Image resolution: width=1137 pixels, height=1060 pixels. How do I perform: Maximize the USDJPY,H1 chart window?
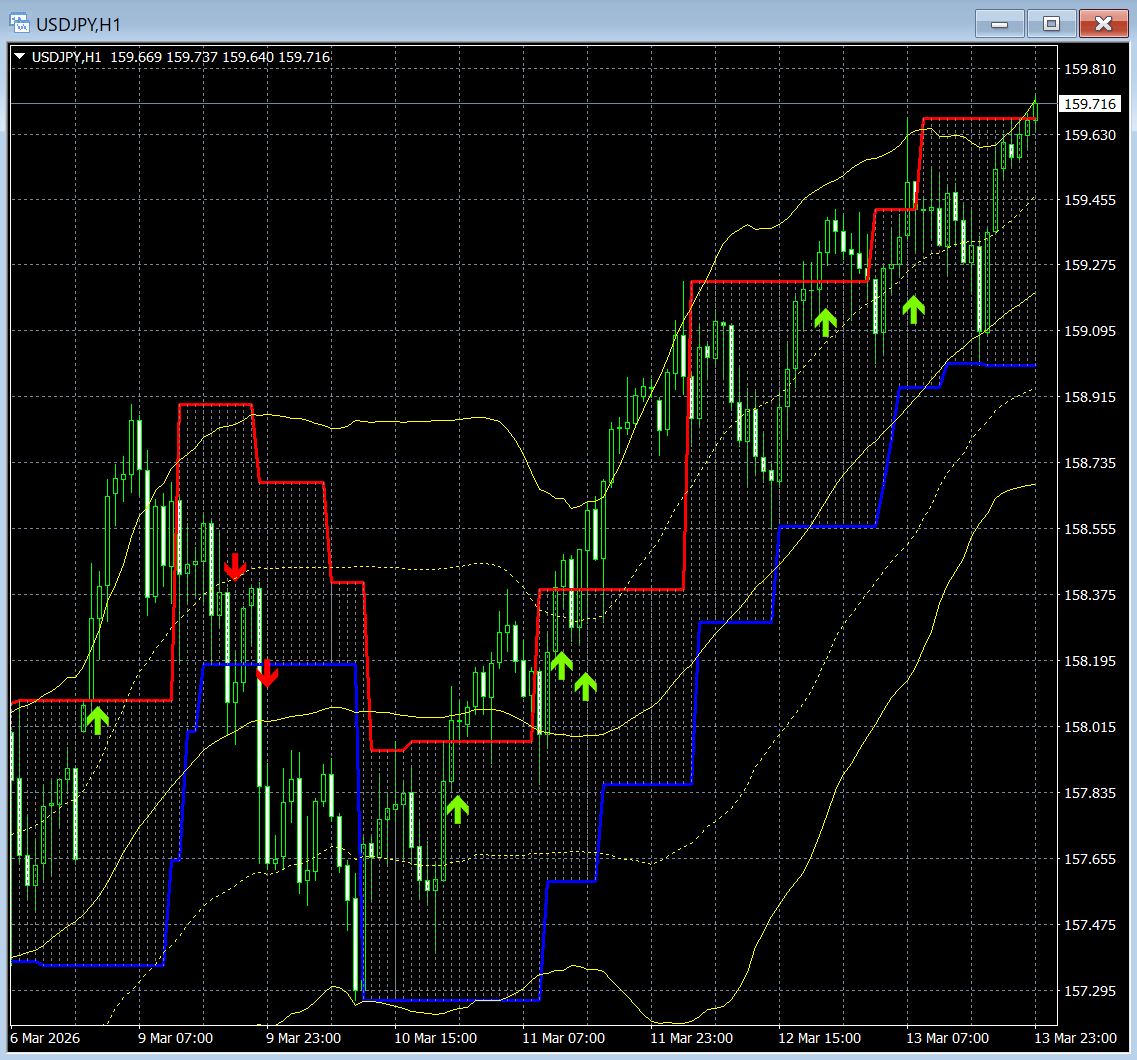(x=1051, y=23)
